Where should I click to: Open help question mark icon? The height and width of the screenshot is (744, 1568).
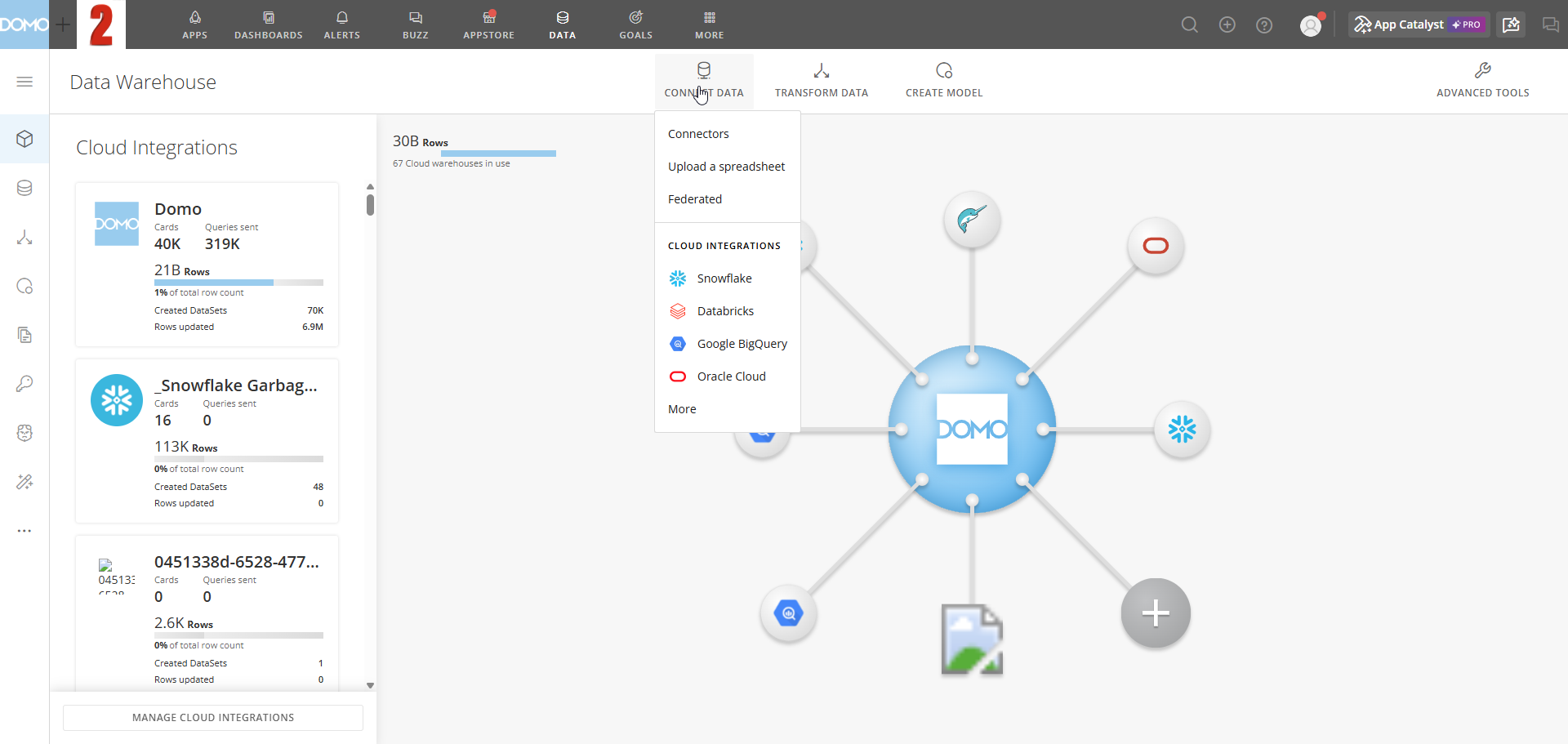(1264, 25)
